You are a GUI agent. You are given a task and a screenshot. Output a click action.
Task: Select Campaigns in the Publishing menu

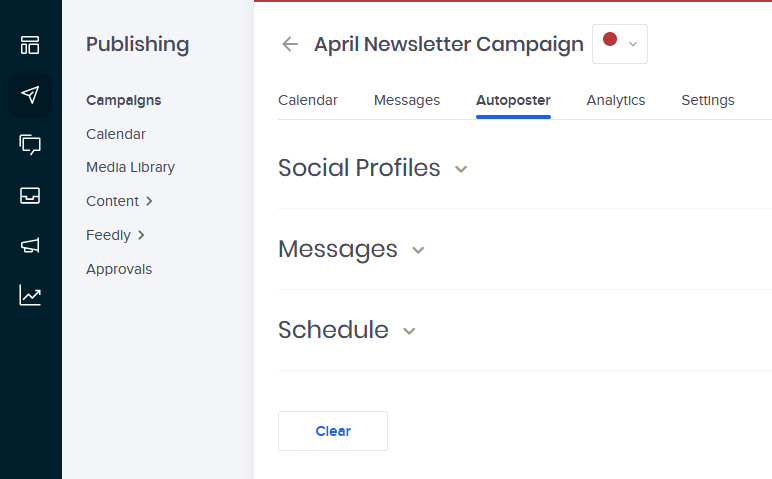coord(124,100)
